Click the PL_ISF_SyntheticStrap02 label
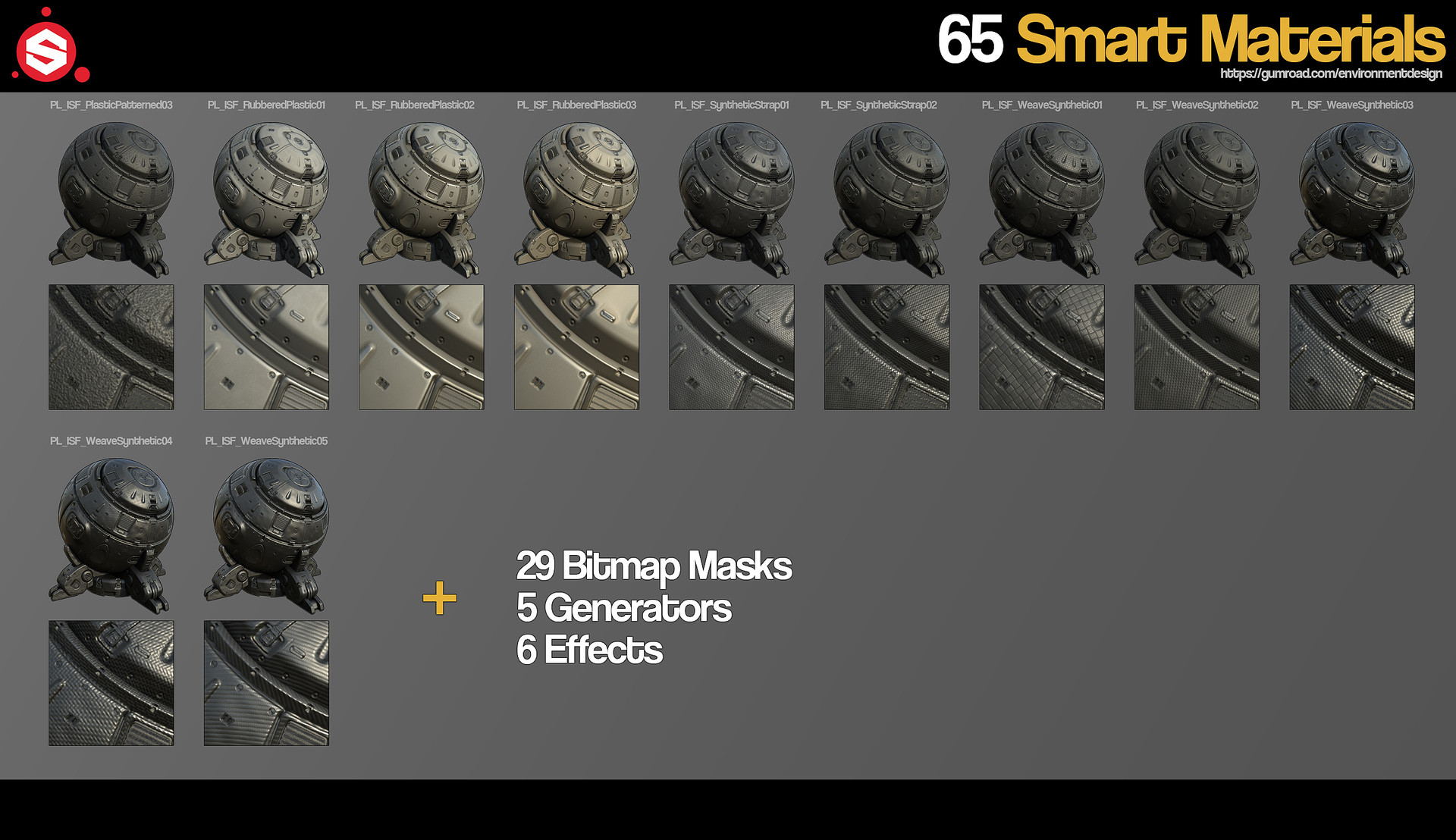 pos(879,105)
